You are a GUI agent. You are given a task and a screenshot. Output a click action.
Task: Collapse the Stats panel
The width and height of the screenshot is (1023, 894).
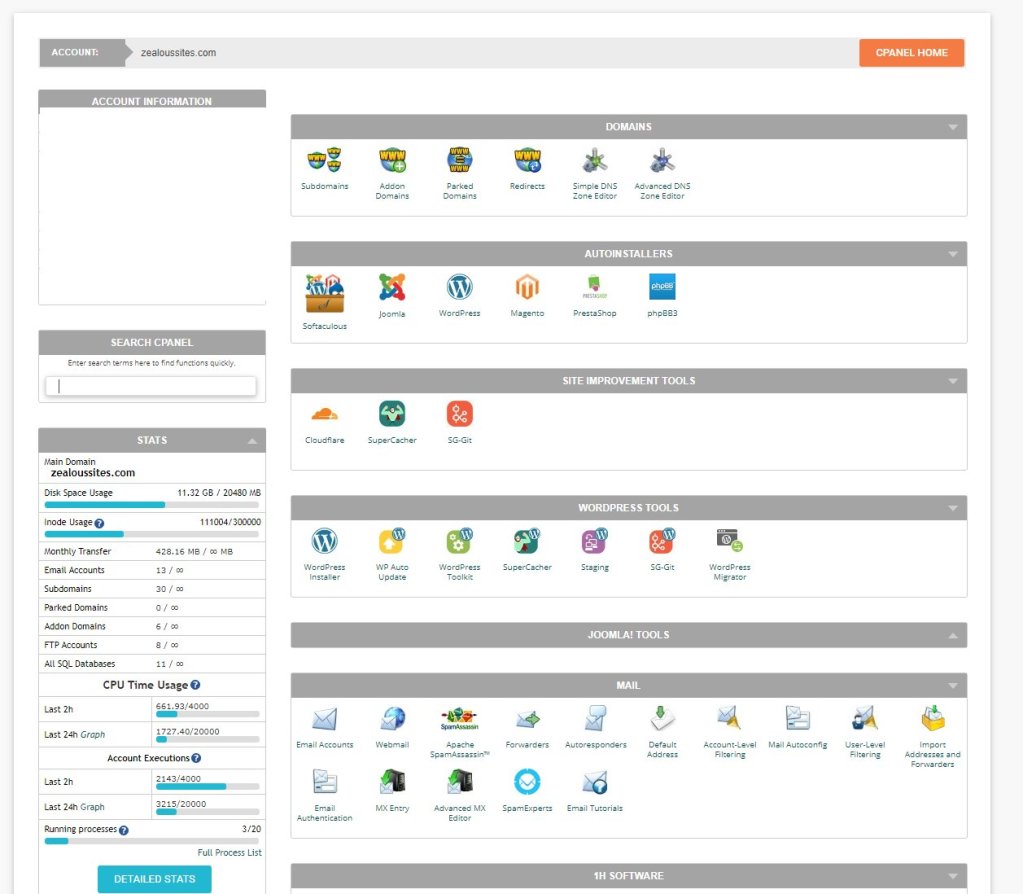(252, 441)
